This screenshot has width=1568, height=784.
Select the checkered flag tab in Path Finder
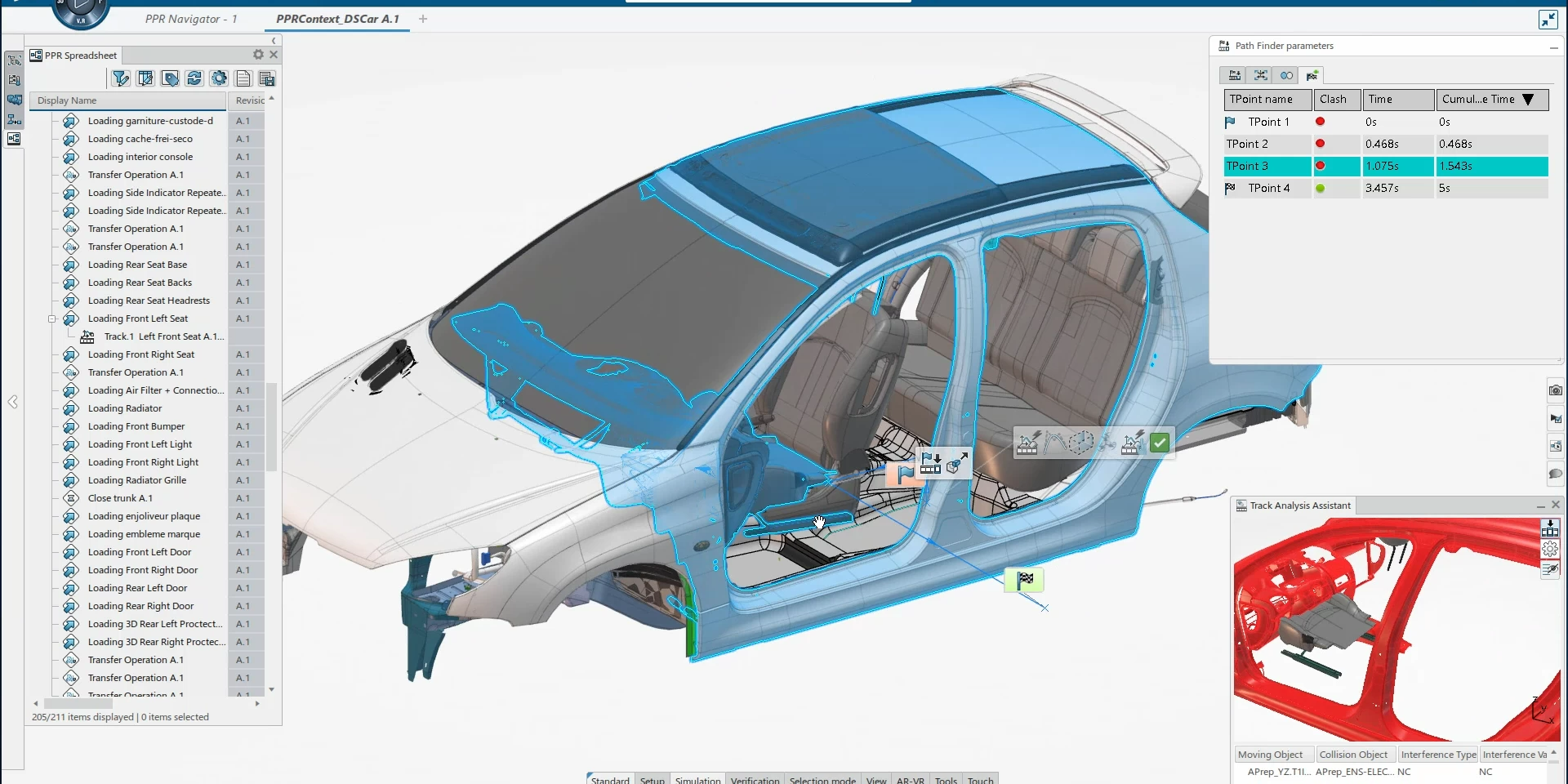click(x=1312, y=76)
